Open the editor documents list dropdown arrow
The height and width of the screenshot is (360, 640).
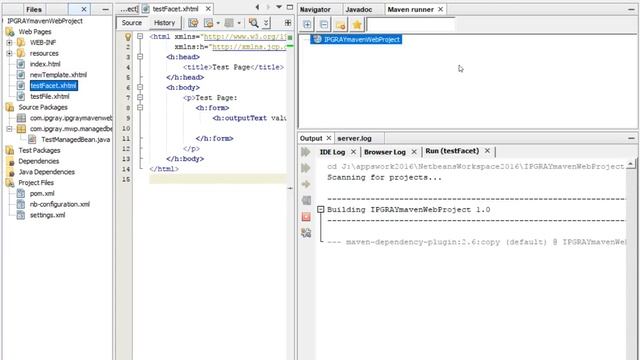click(x=279, y=7)
